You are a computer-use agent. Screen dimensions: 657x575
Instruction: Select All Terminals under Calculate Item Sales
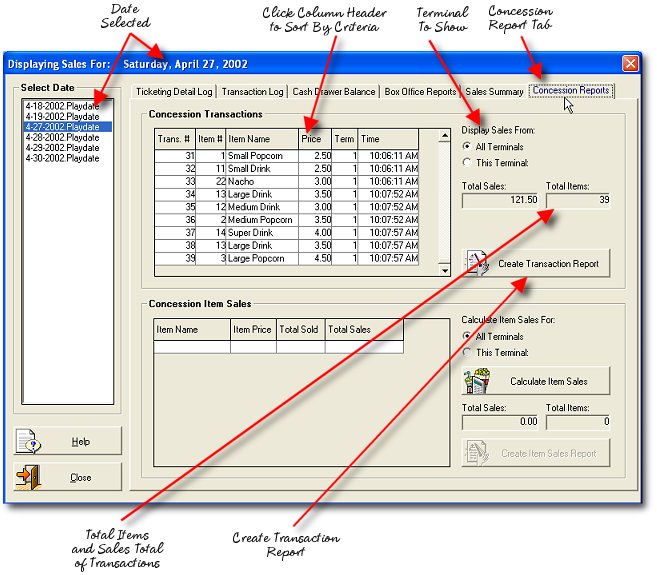pos(467,337)
